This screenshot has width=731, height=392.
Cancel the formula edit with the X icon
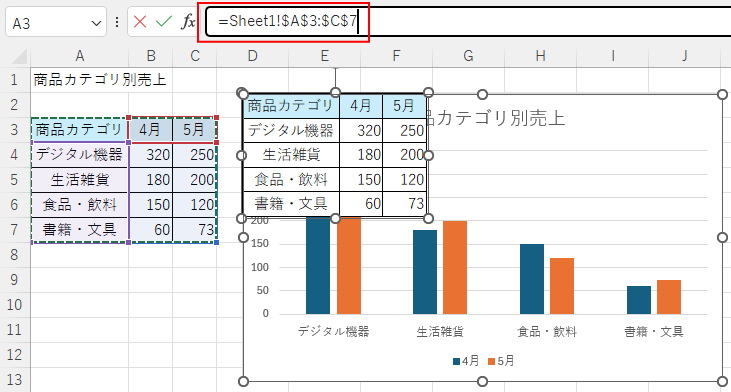[x=140, y=21]
